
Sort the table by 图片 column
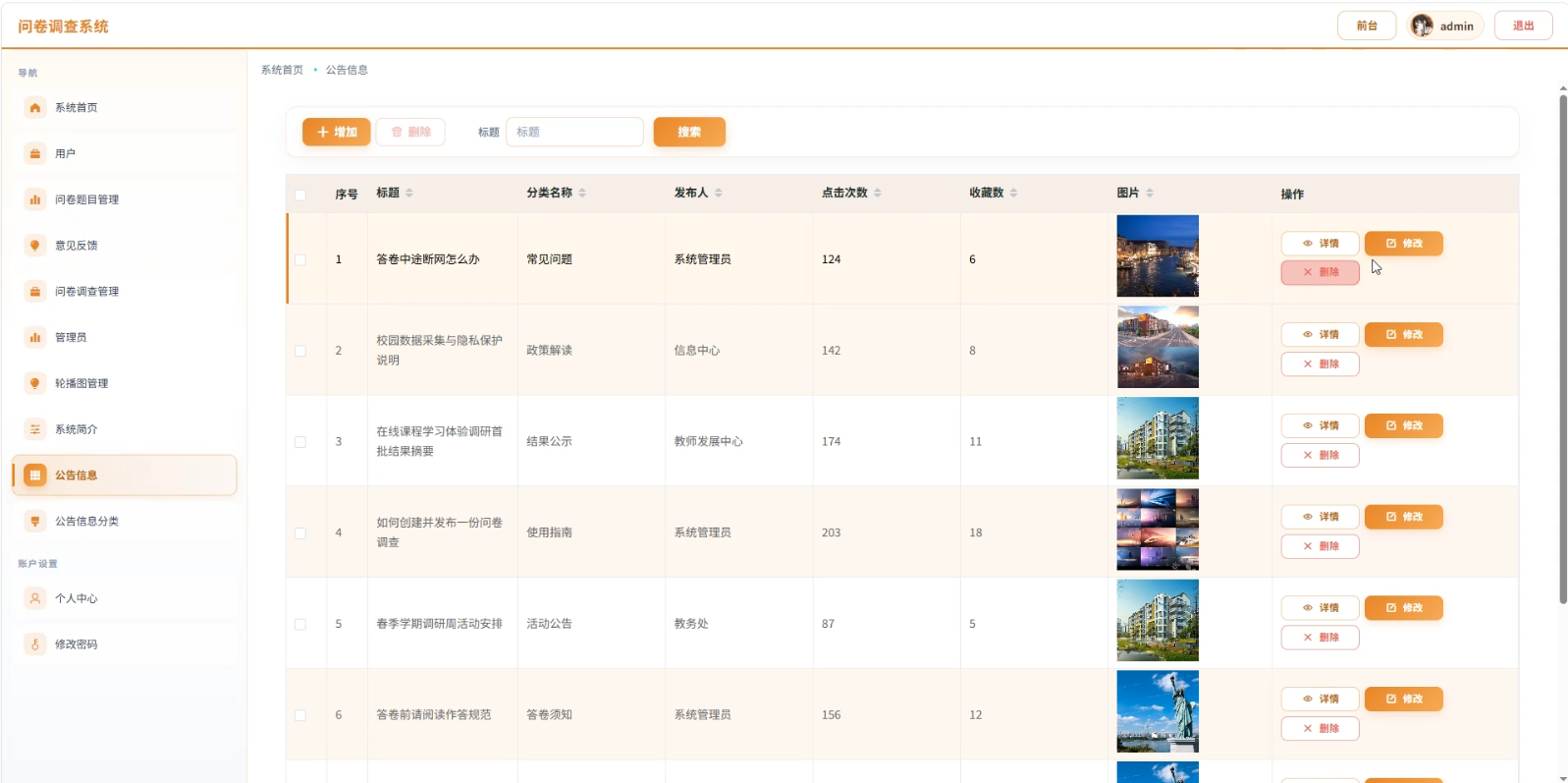pyautogui.click(x=1150, y=193)
